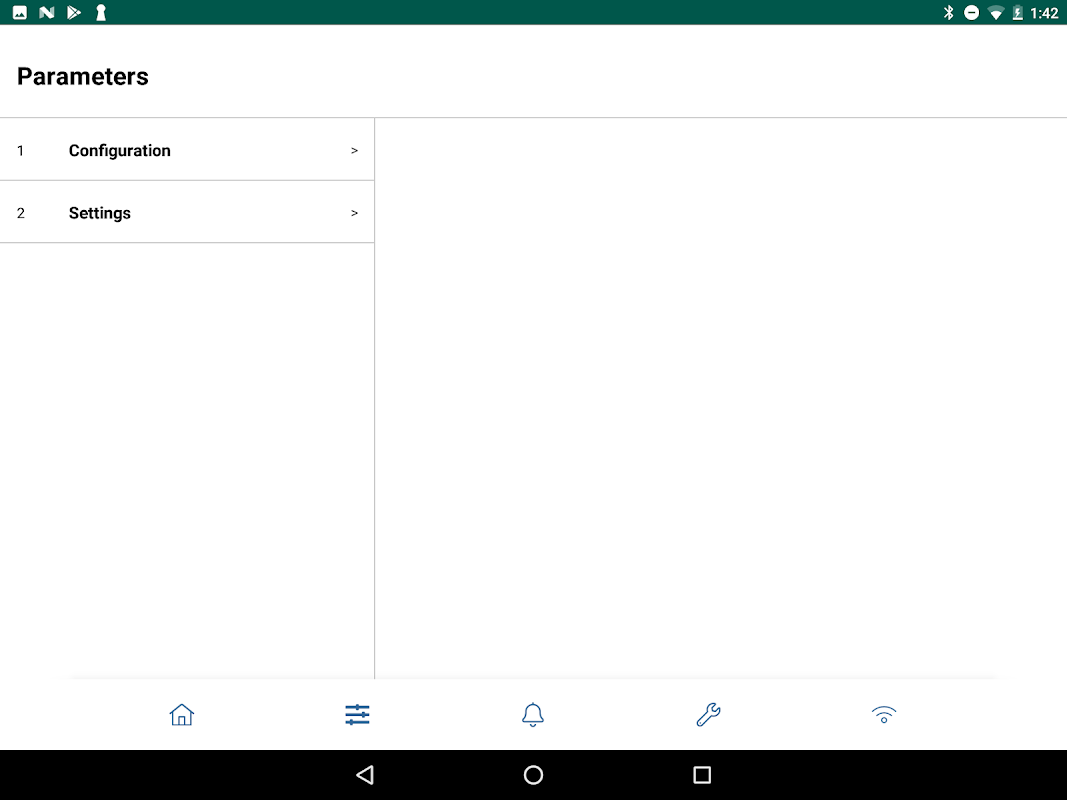Click the 1:42 clock in status bar

click(1045, 13)
